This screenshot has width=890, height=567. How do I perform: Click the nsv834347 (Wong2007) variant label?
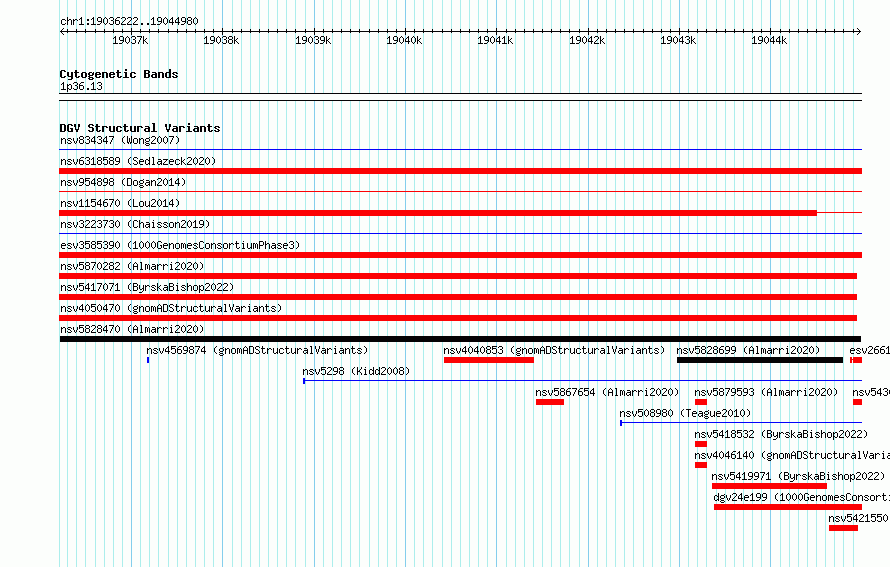(120, 140)
